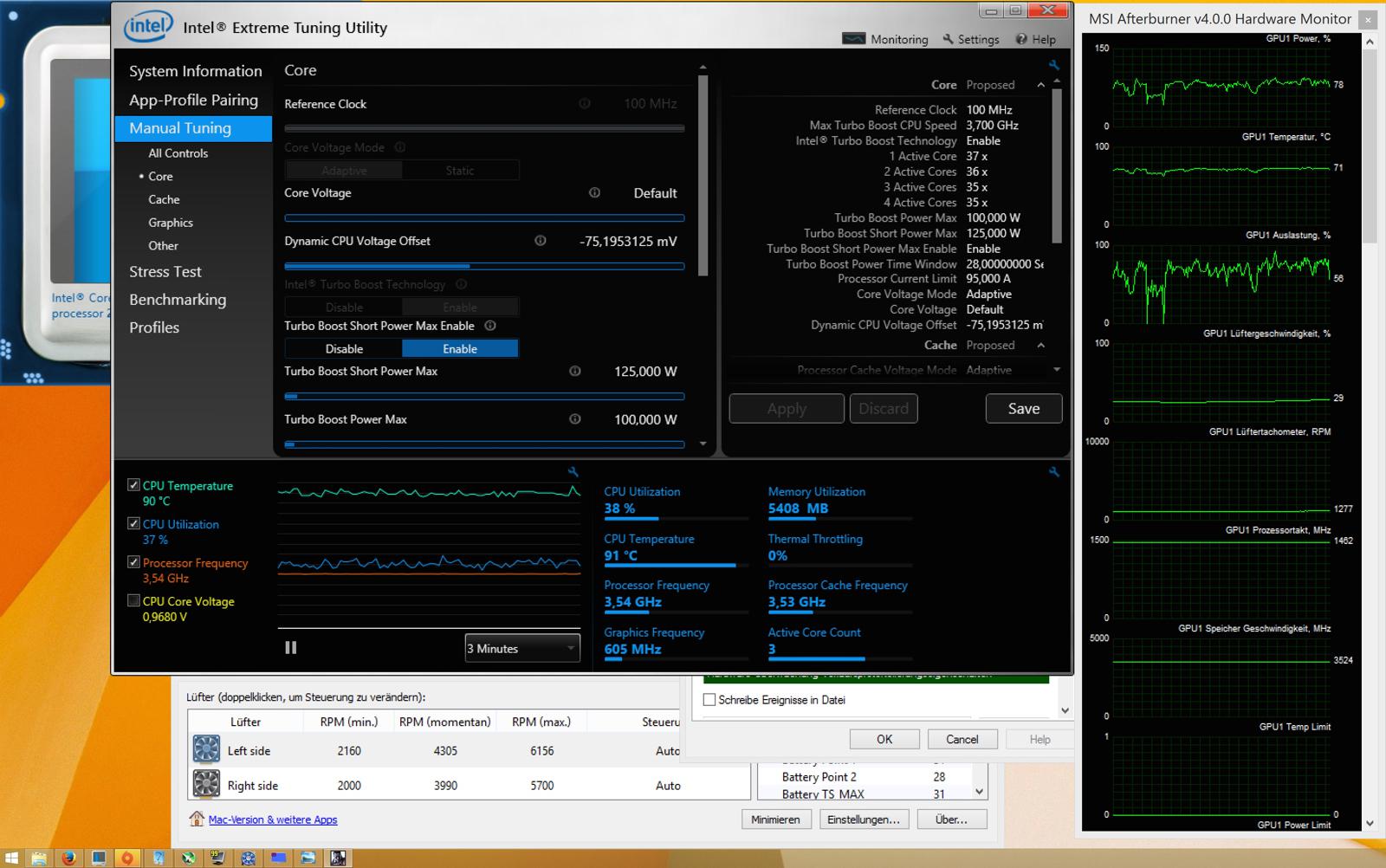Viewport: 1386px width, 868px height.
Task: Collapse the Core Proposed section
Action: point(1040,85)
